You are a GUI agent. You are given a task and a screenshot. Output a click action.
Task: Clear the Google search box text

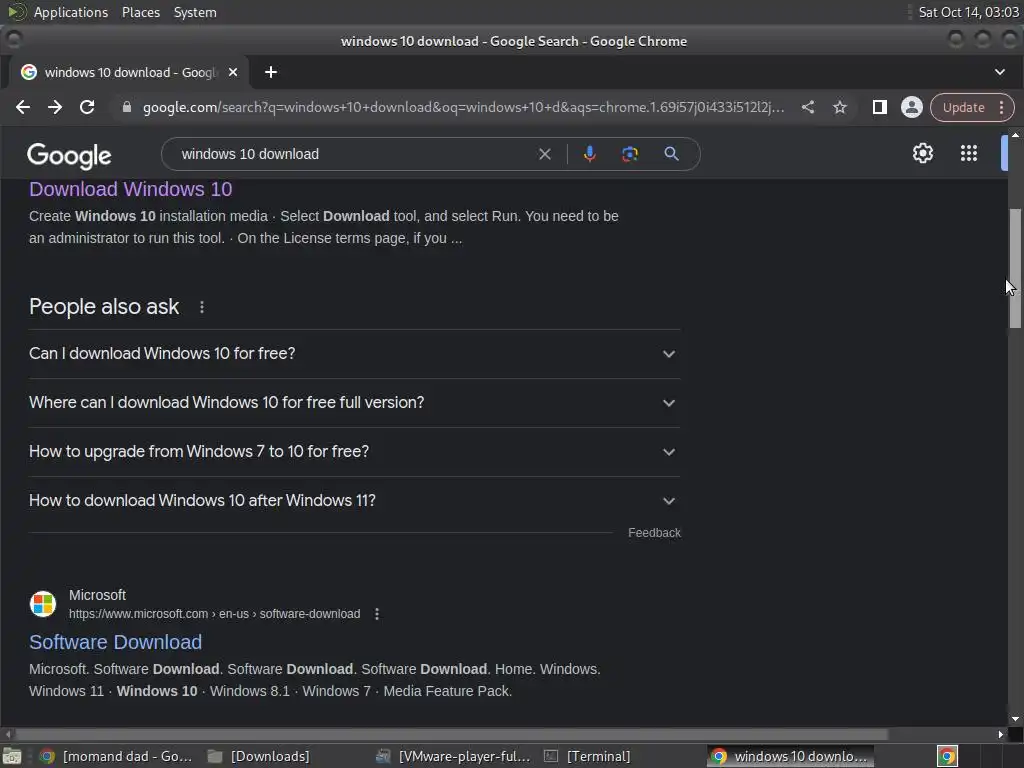pos(545,154)
